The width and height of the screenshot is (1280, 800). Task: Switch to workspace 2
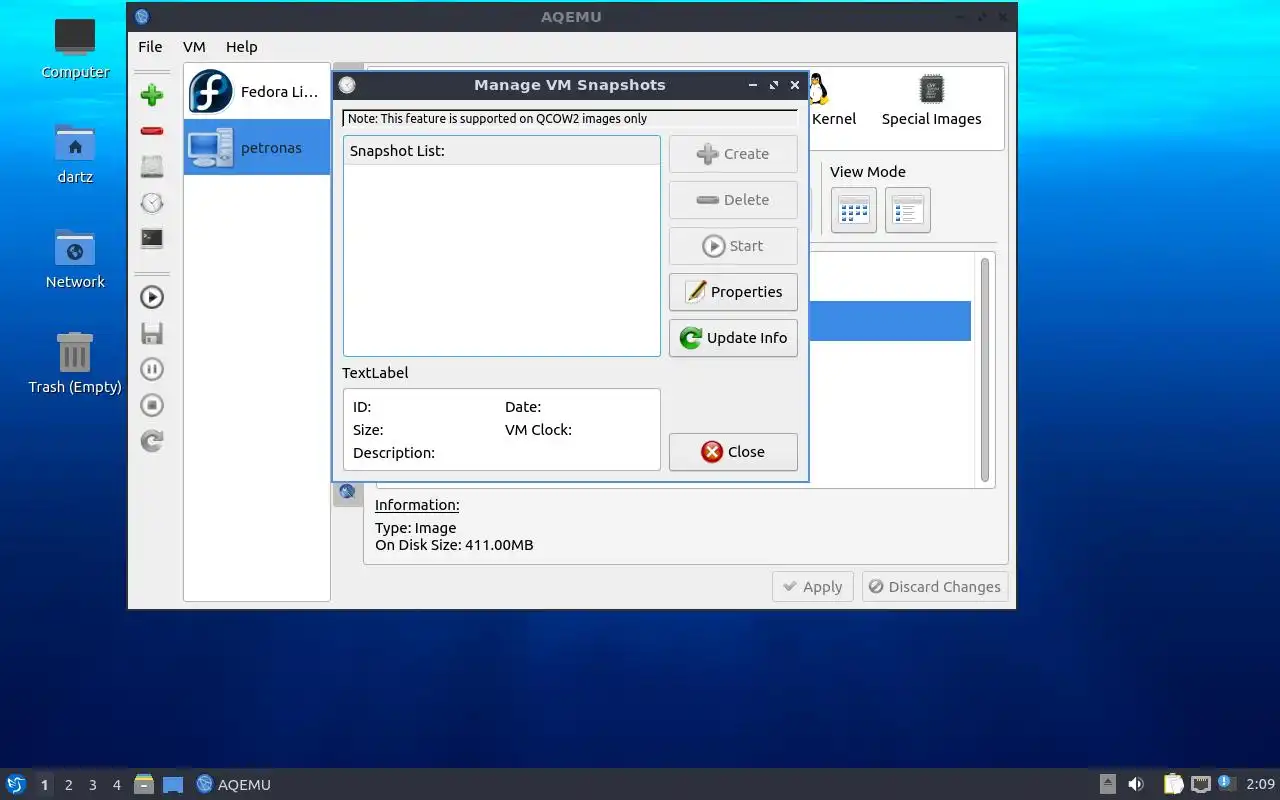click(68, 785)
